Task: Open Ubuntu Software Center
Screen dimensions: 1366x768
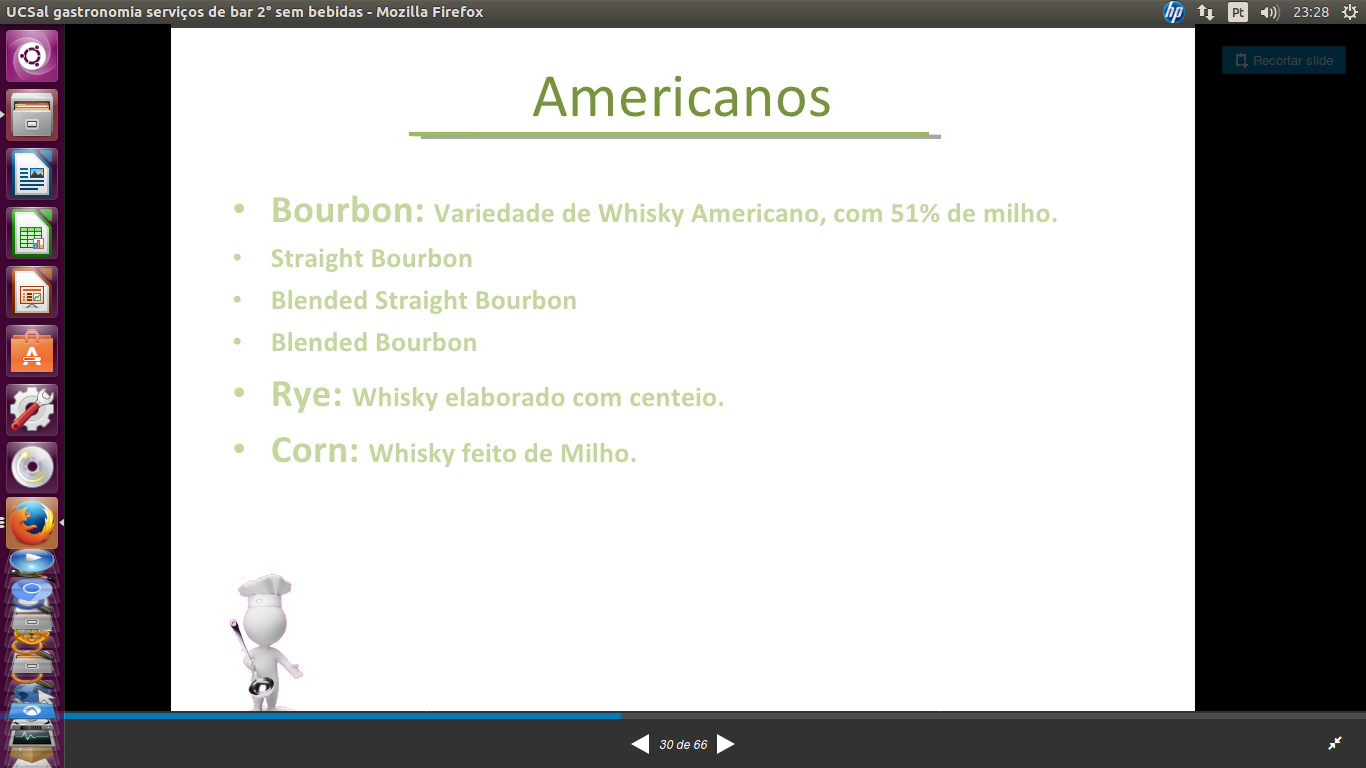Action: [x=32, y=352]
